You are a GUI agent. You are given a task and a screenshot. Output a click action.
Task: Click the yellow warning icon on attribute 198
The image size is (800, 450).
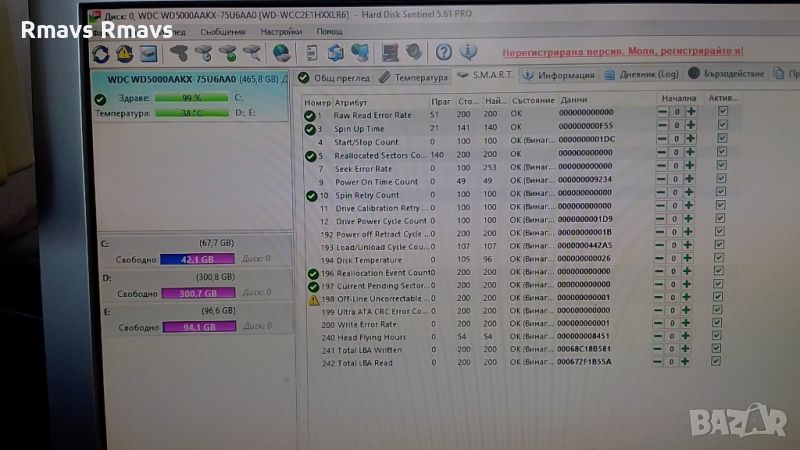point(313,298)
